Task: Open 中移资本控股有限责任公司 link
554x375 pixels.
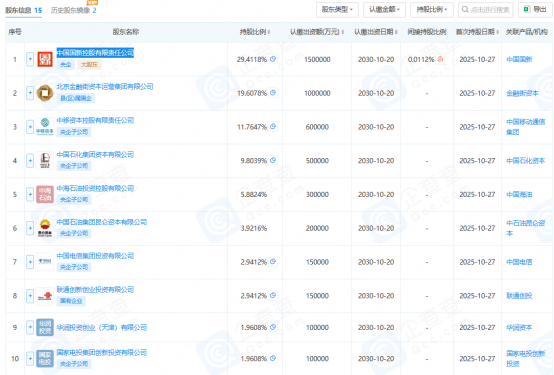Action: coord(95,120)
